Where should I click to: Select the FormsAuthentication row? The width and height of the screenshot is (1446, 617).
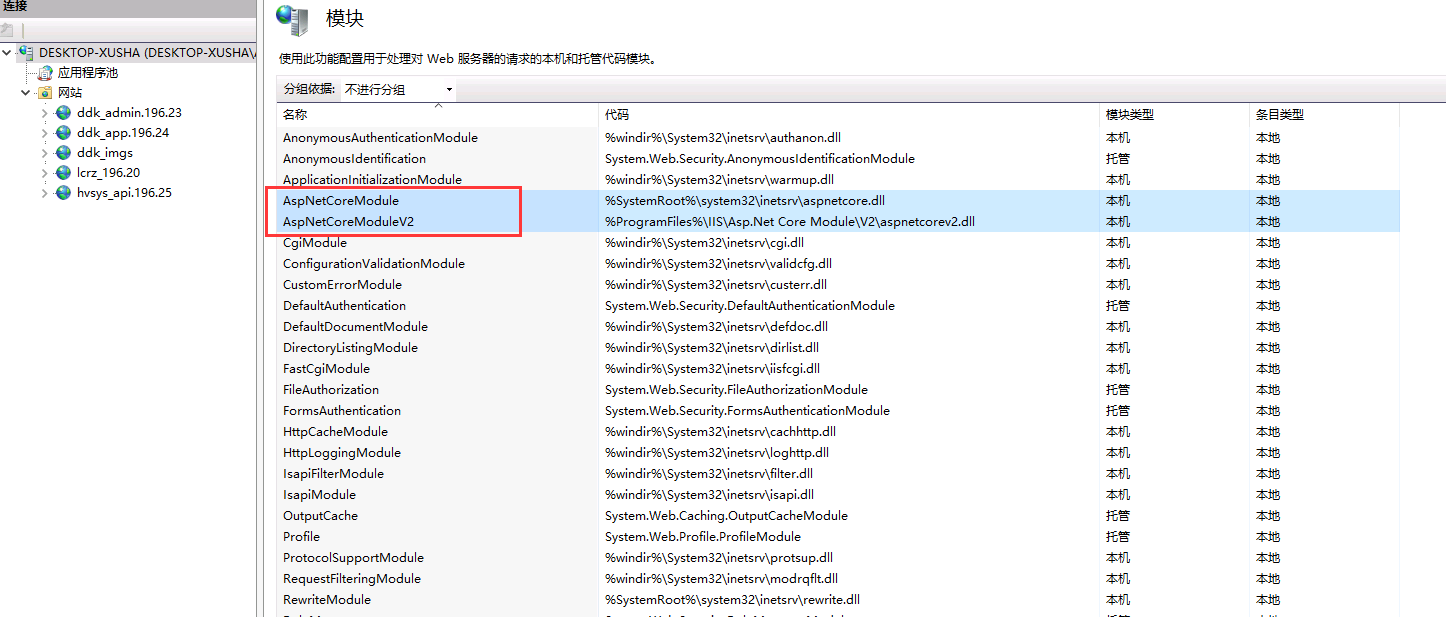point(838,411)
